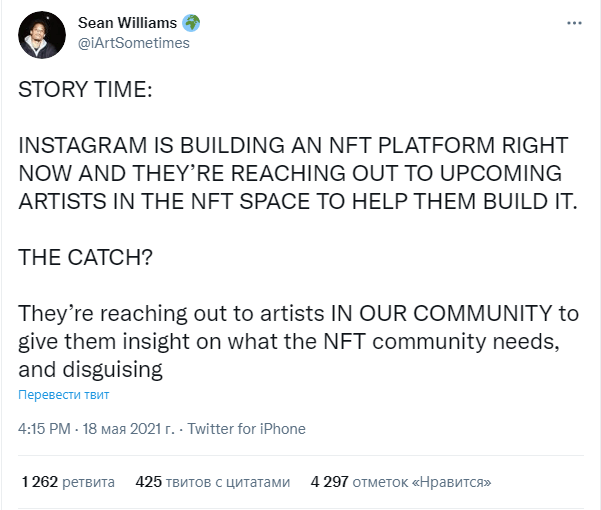Open the ретвита retweets list label
This screenshot has width=601, height=510.
coord(89,482)
